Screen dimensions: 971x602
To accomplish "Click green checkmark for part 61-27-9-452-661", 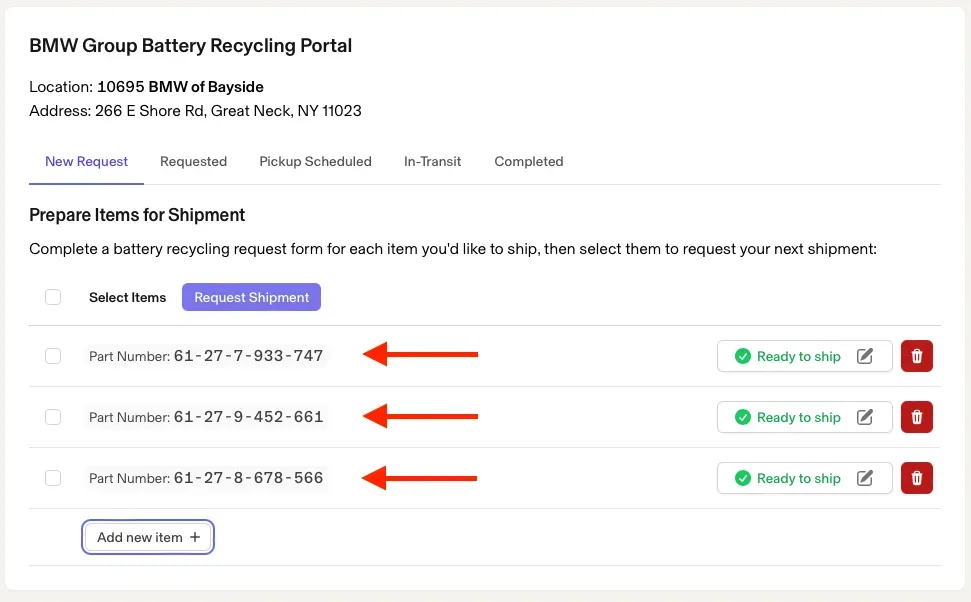I will [742, 417].
